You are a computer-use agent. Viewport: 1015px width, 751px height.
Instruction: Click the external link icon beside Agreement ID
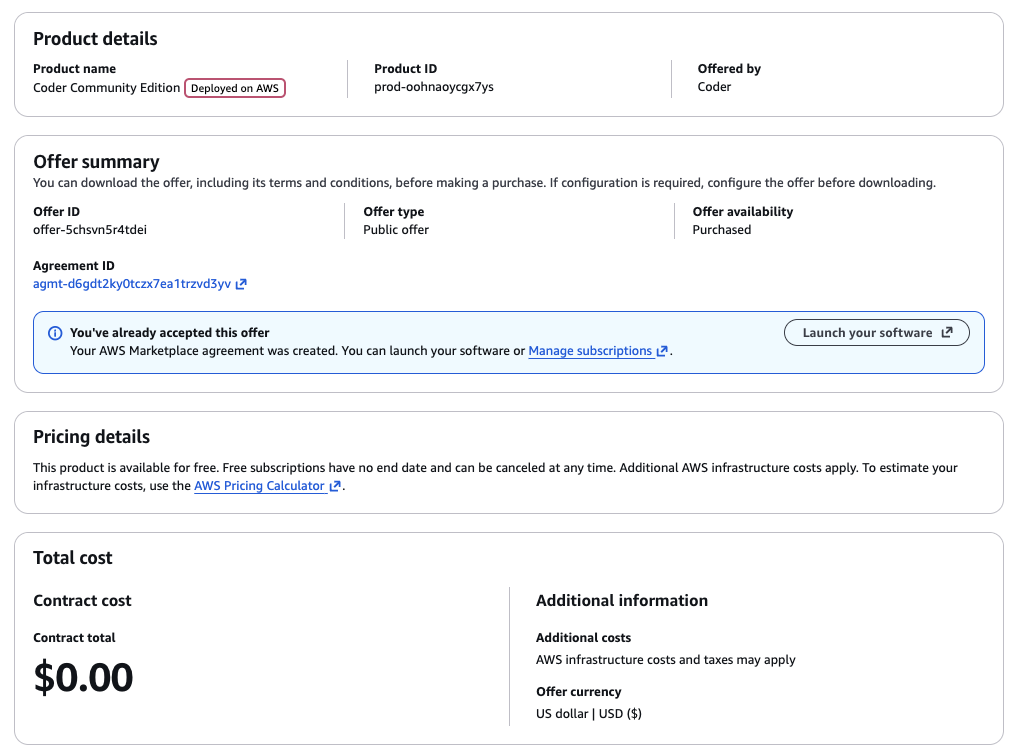[x=240, y=284]
